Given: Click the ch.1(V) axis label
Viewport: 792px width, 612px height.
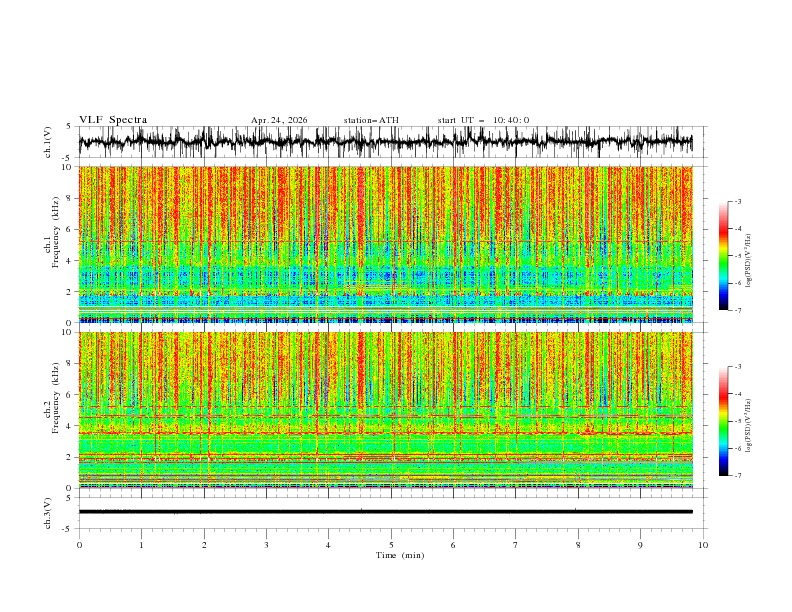Looking at the screenshot, I should (x=48, y=142).
